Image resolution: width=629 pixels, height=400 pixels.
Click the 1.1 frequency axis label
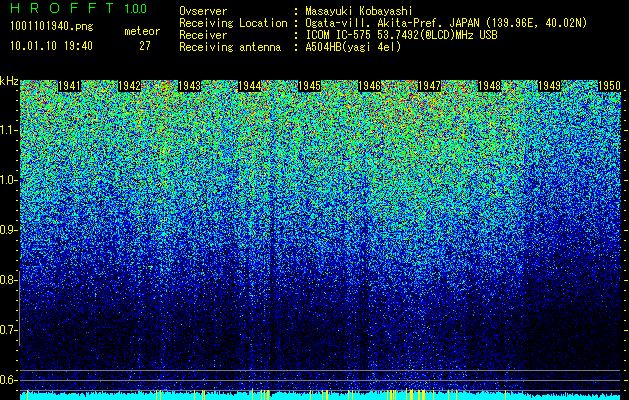click(x=8, y=130)
